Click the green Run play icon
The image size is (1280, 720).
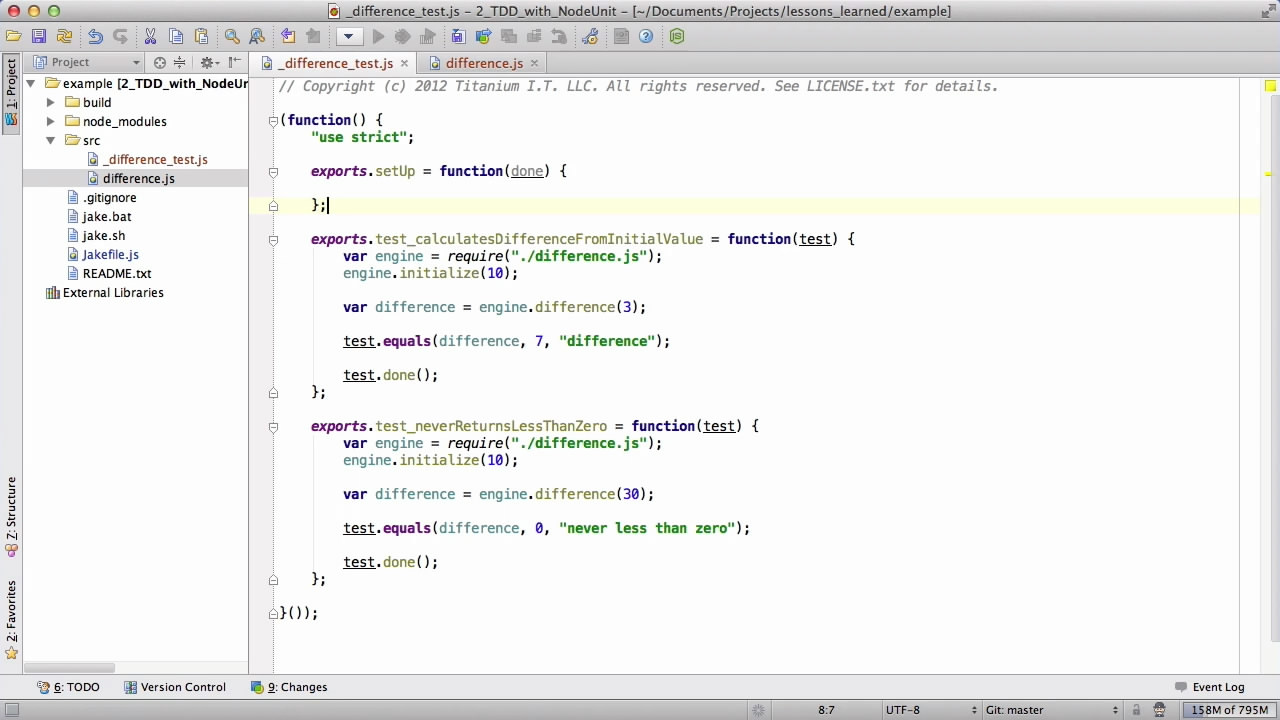tap(378, 36)
